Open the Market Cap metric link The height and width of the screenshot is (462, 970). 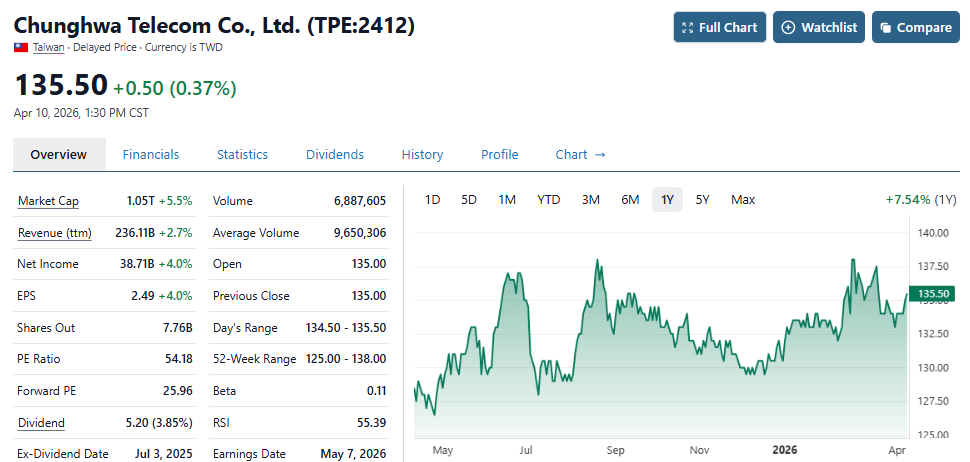tap(48, 201)
